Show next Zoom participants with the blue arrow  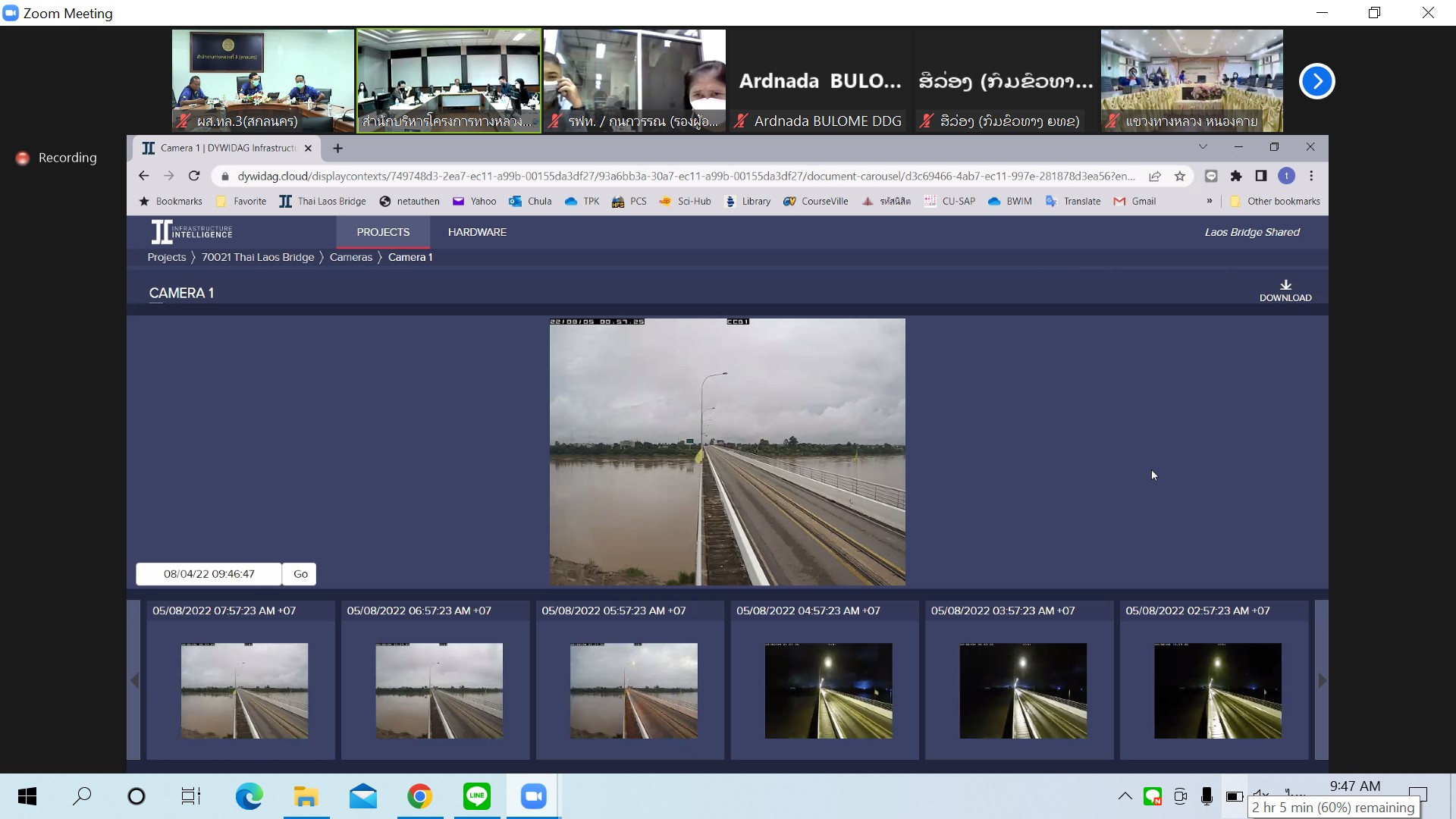pos(1316,81)
